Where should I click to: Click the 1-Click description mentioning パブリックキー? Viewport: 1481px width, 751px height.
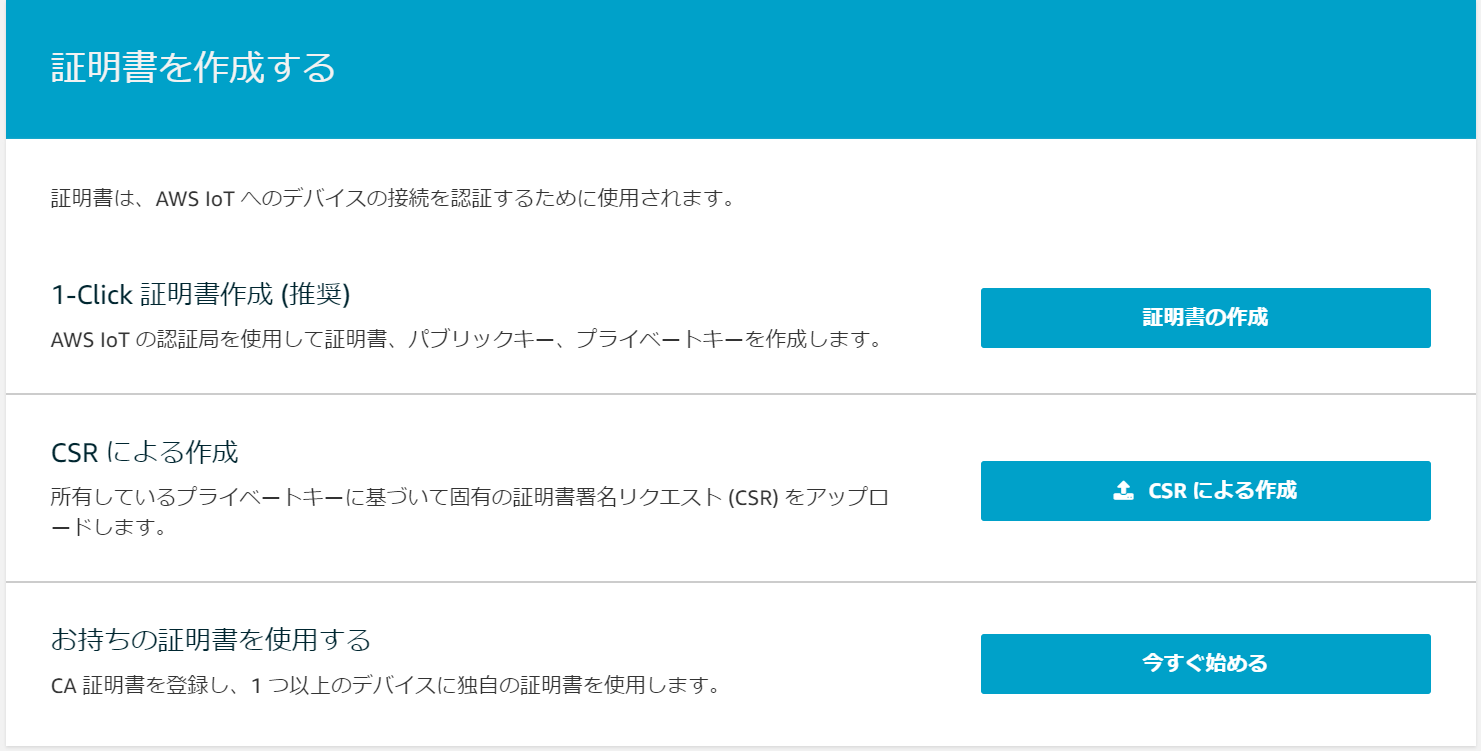pyautogui.click(x=466, y=340)
